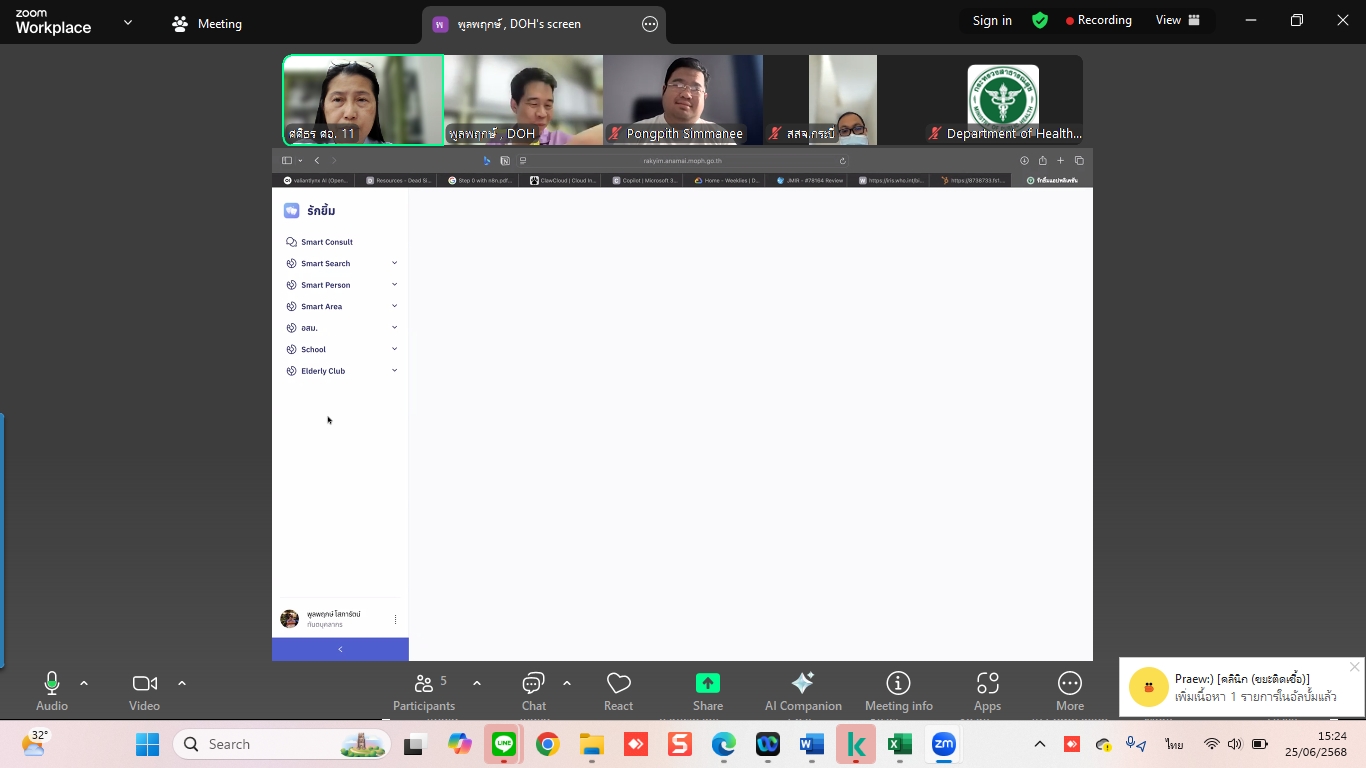Expand the Smart Search menu chevron
Viewport: 1366px width, 768px height.
pyautogui.click(x=394, y=263)
